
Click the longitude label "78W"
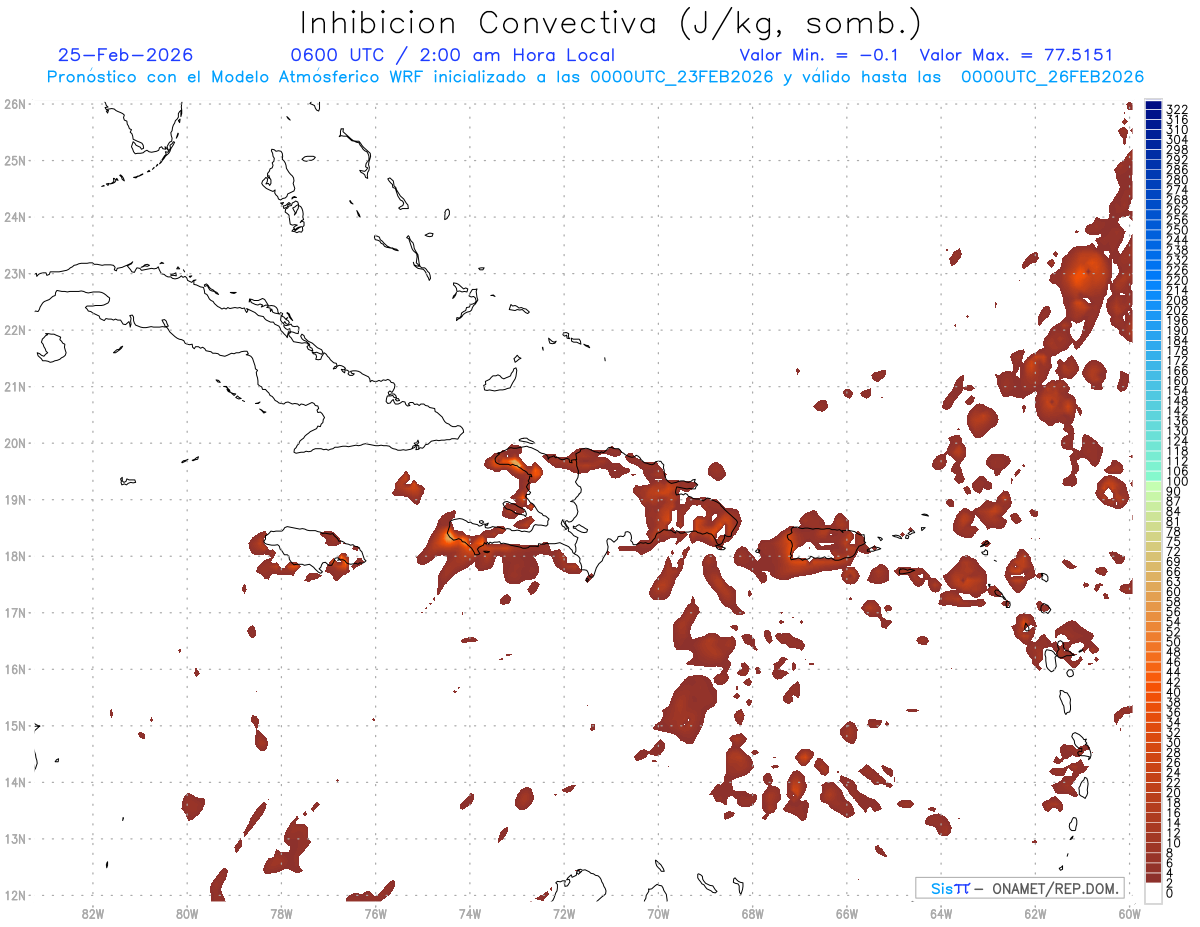(281, 913)
